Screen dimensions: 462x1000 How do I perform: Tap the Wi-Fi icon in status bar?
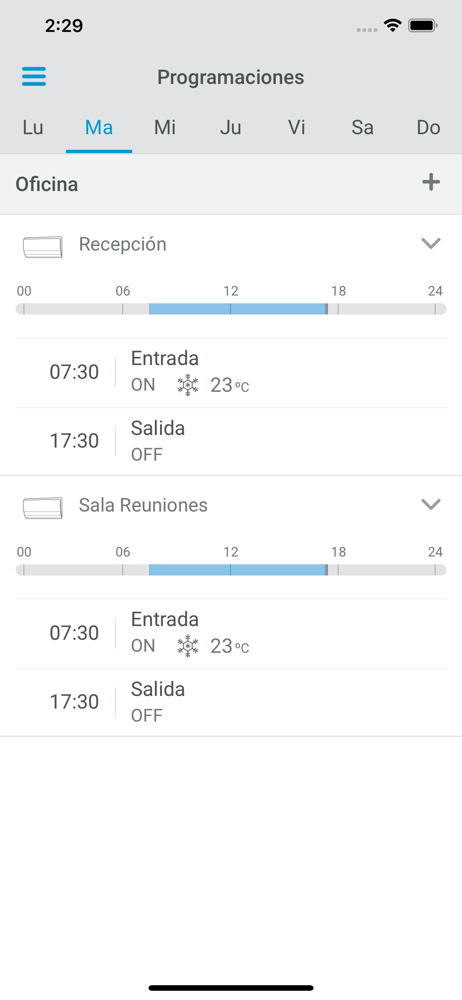[x=392, y=26]
